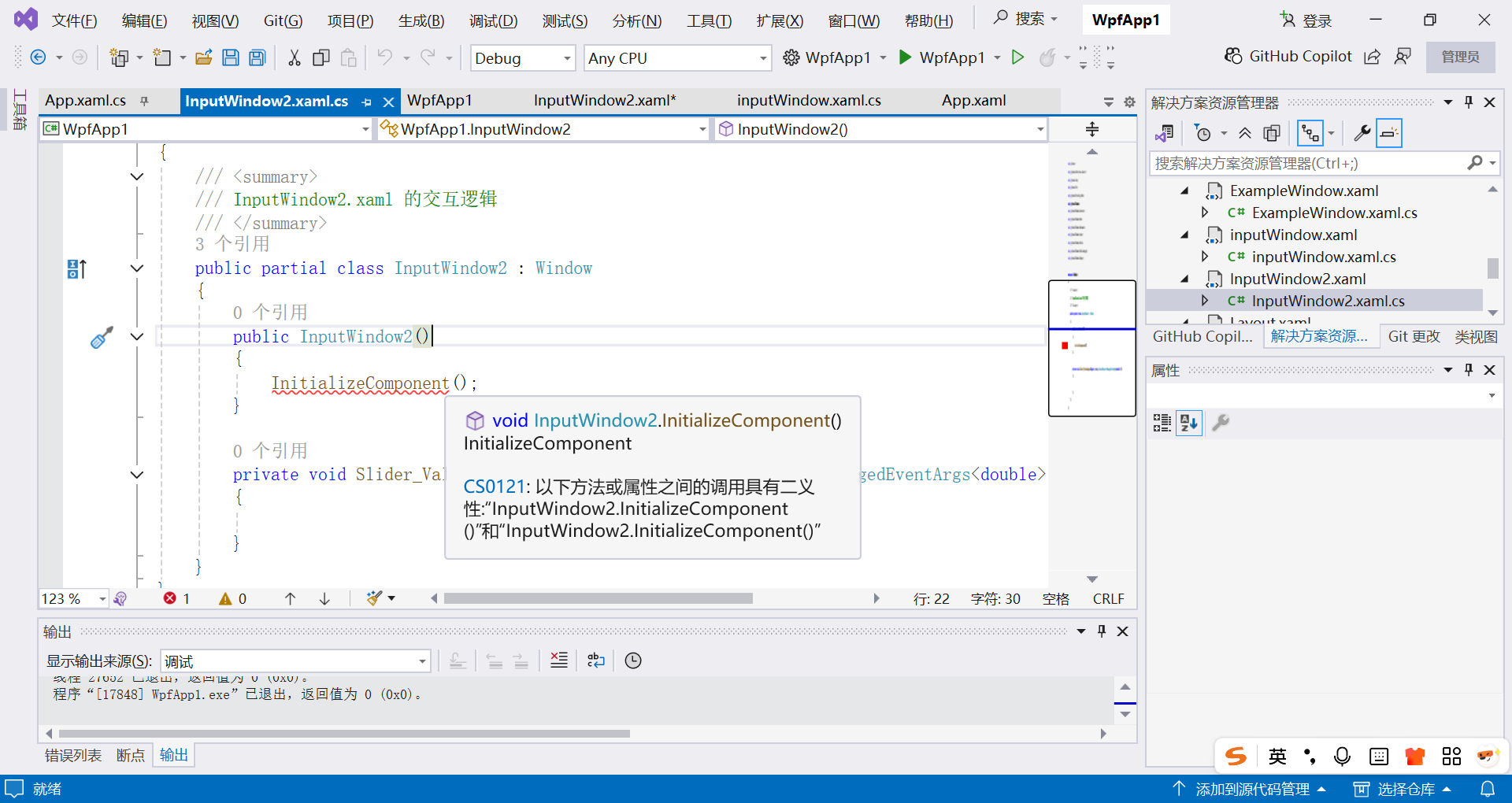Screen dimensions: 1512x803
Task: Open the output source dropdown showing 调试
Action: (x=295, y=661)
